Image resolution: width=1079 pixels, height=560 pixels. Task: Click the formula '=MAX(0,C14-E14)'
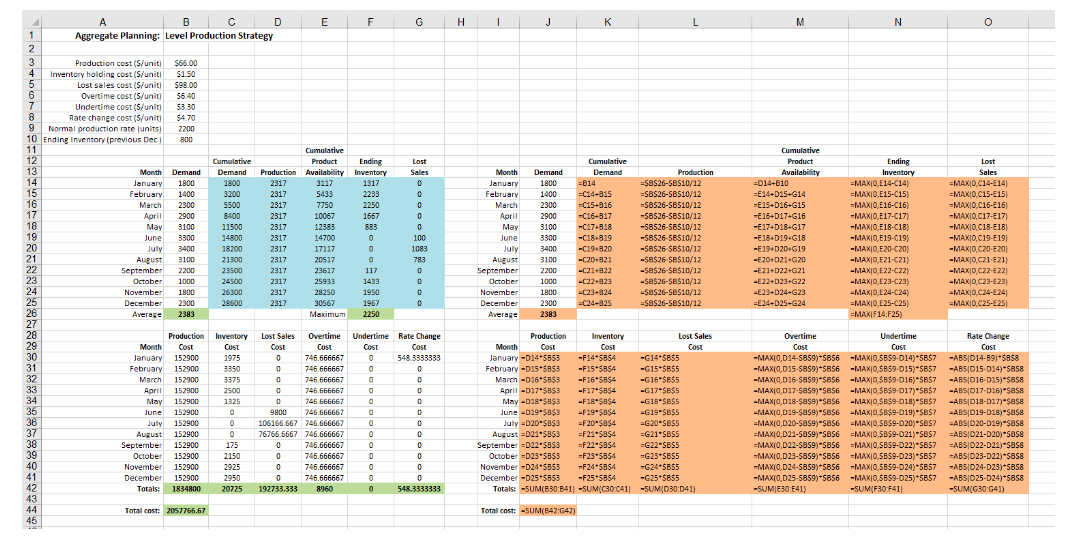pos(987,183)
